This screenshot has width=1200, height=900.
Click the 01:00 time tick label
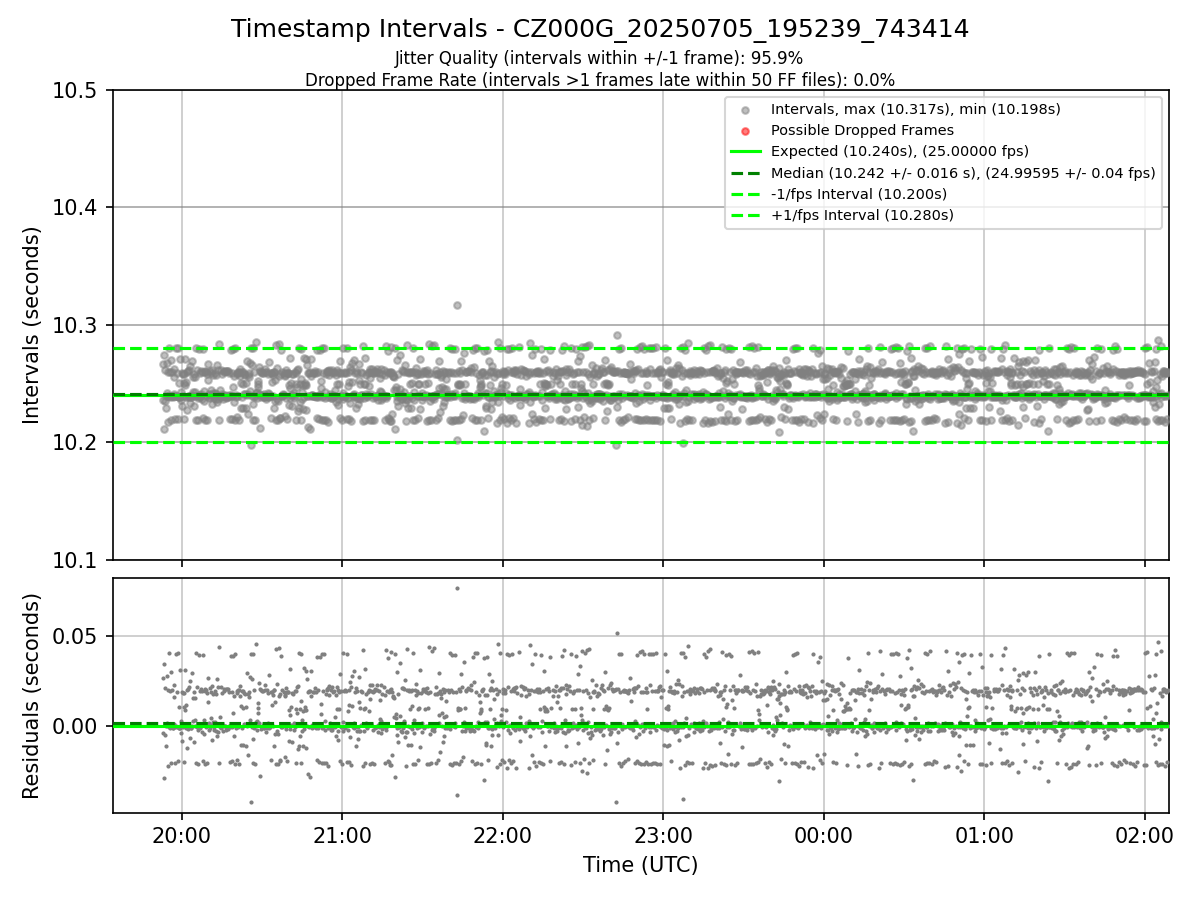pyautogui.click(x=984, y=834)
